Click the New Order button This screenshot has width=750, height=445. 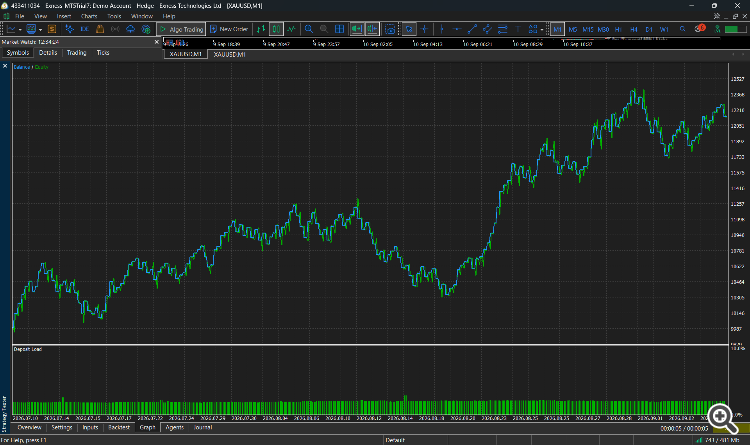229,29
